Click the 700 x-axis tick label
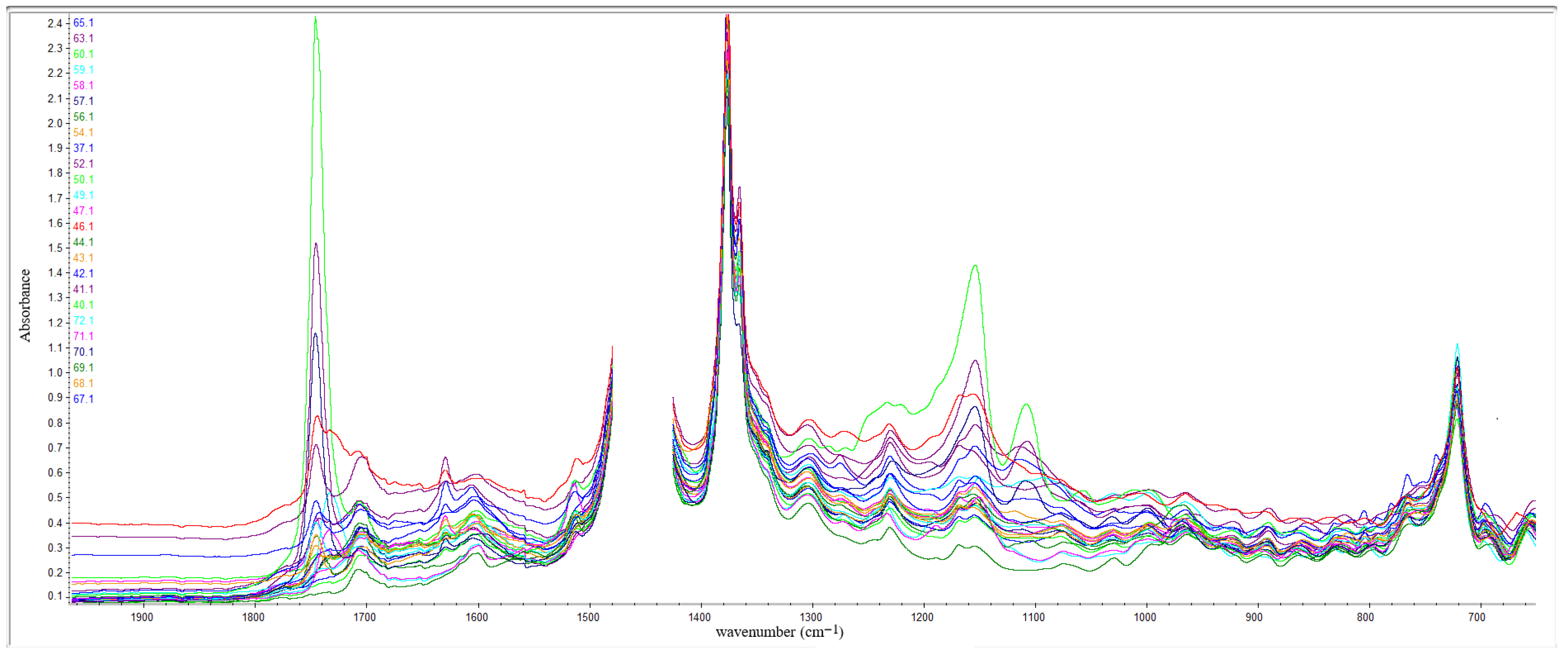Viewport: 1568px width, 658px height. click(1476, 618)
